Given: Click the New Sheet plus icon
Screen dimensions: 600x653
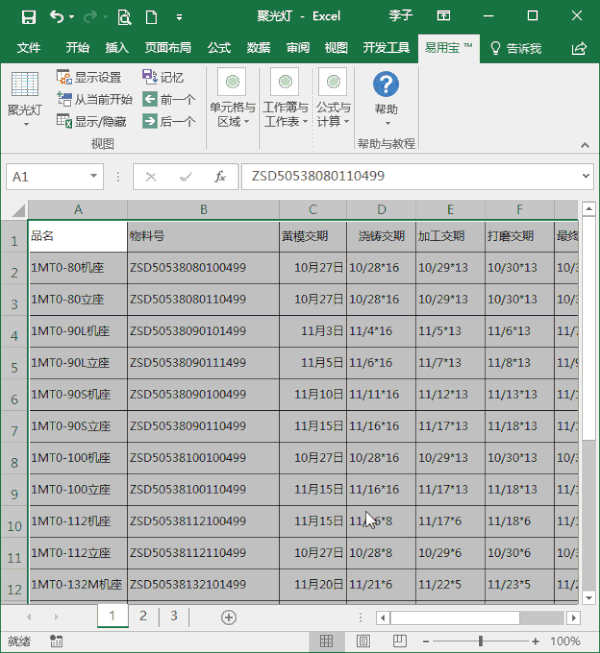Looking at the screenshot, I should click(x=229, y=617).
